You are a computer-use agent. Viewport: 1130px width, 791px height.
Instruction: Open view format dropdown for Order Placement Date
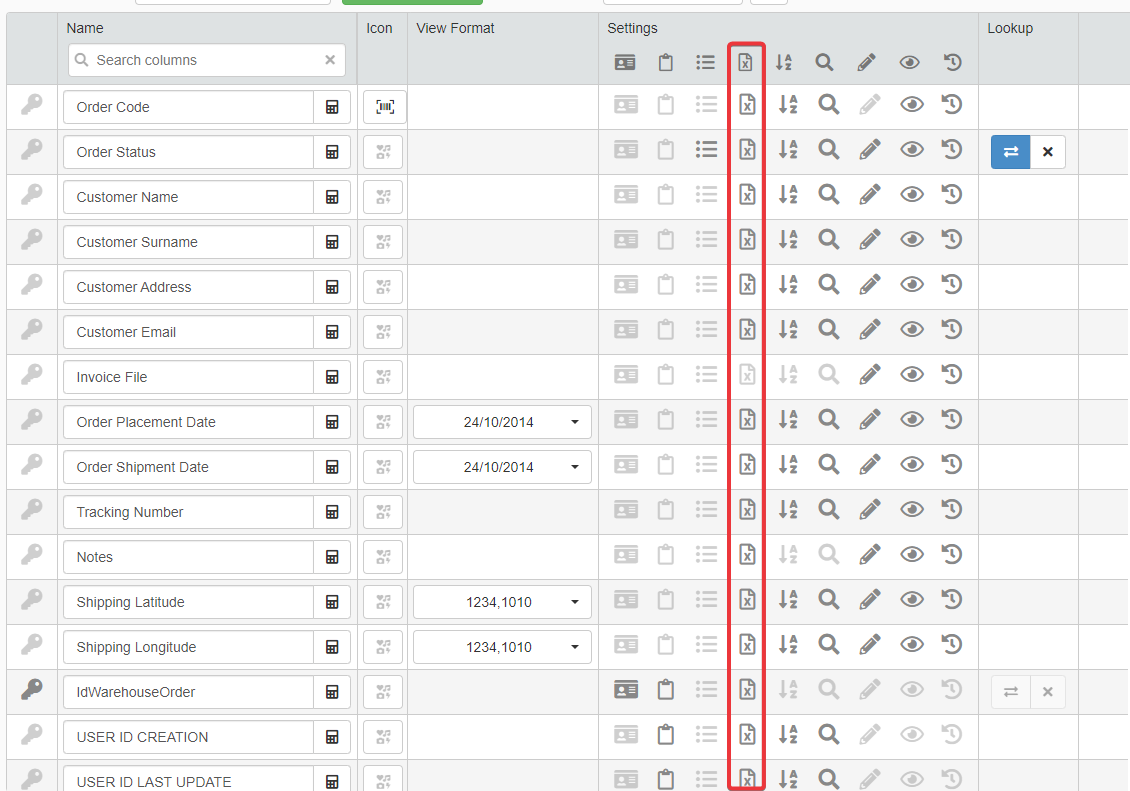click(x=574, y=422)
